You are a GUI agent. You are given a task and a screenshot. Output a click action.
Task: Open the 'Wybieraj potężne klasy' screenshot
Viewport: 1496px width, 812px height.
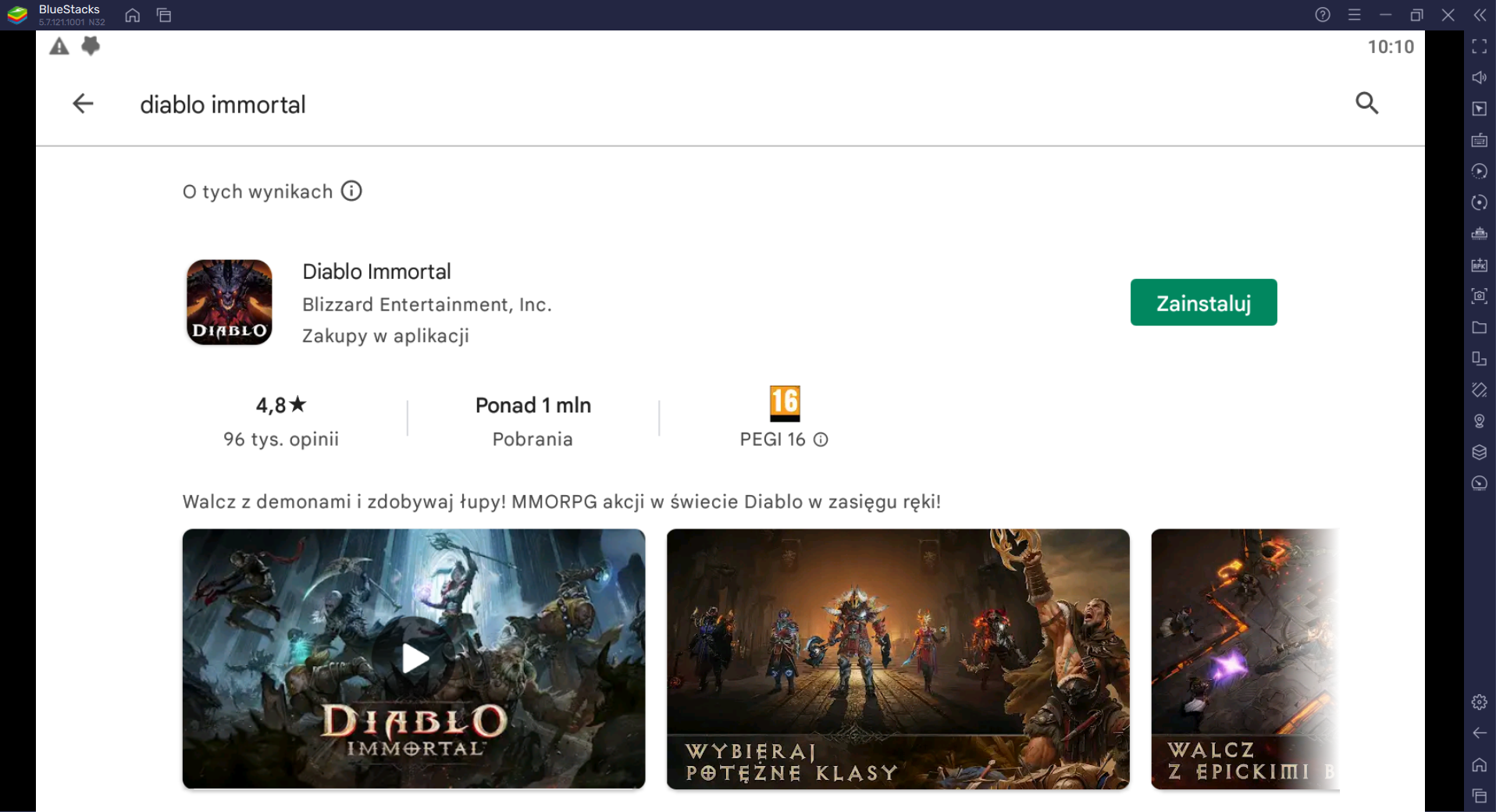click(898, 658)
